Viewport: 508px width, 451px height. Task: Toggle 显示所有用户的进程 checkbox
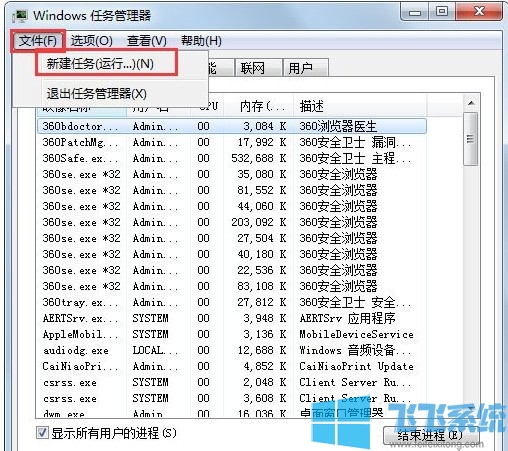pyautogui.click(x=42, y=433)
